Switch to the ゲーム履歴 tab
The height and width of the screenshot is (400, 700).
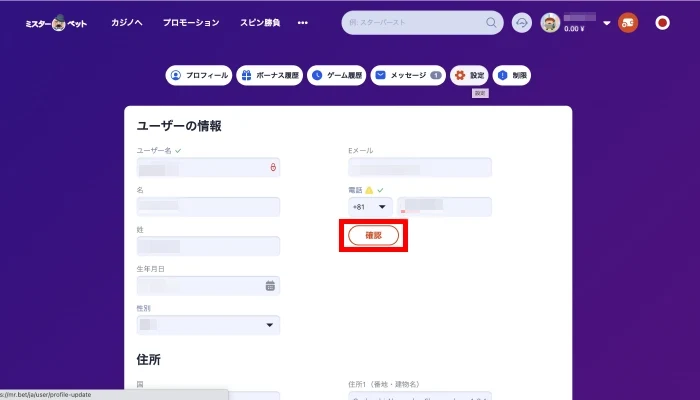pos(337,75)
